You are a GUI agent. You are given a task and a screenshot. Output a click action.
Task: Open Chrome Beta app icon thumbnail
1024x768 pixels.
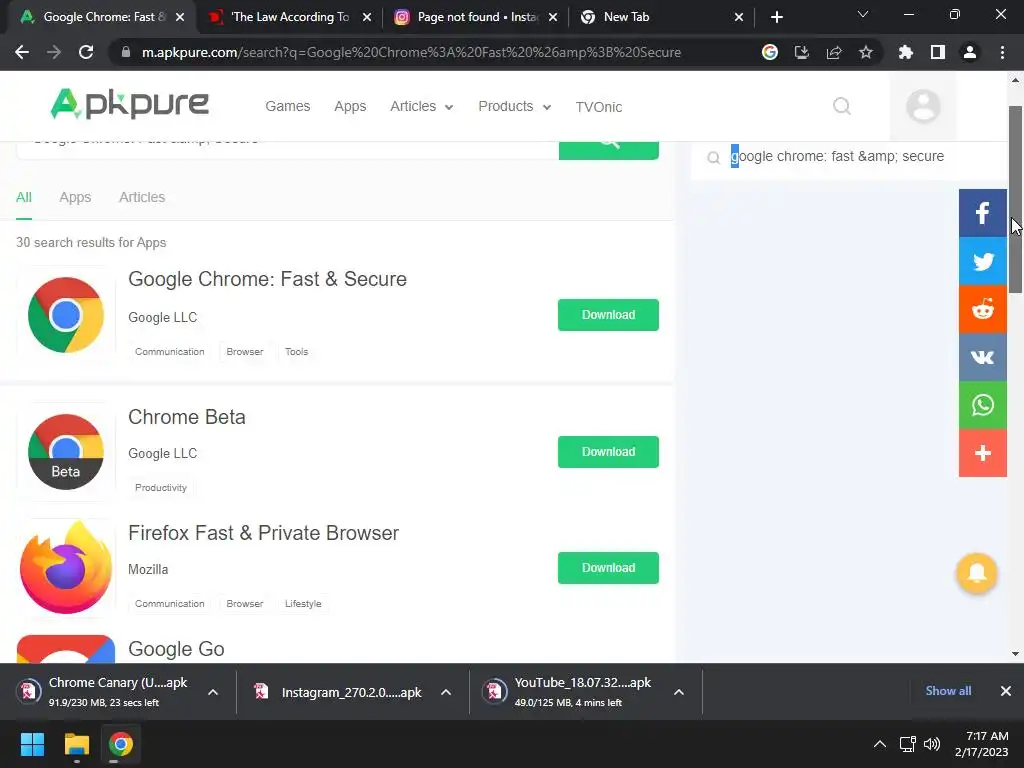coord(65,451)
